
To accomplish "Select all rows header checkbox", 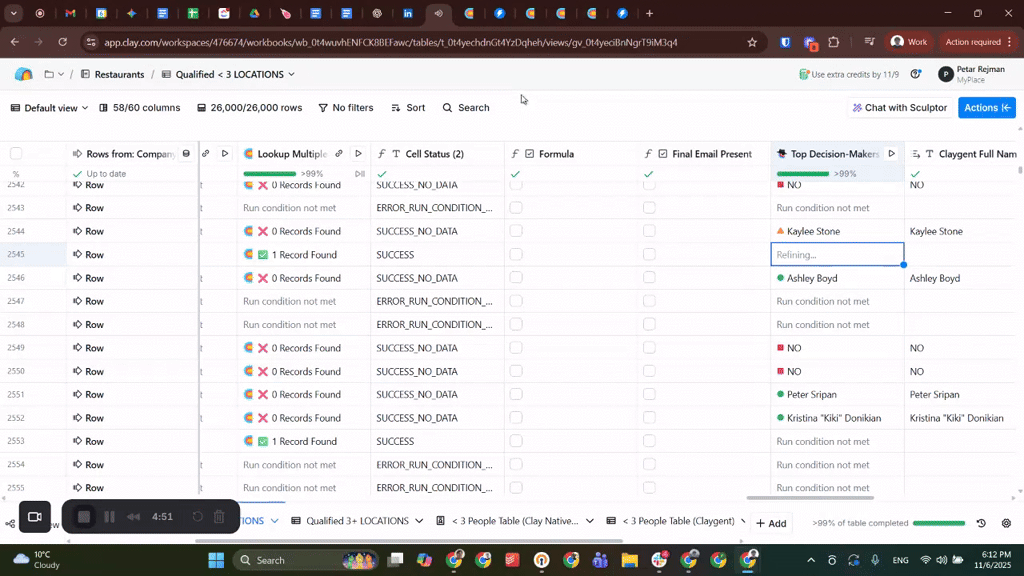I will pyautogui.click(x=16, y=154).
